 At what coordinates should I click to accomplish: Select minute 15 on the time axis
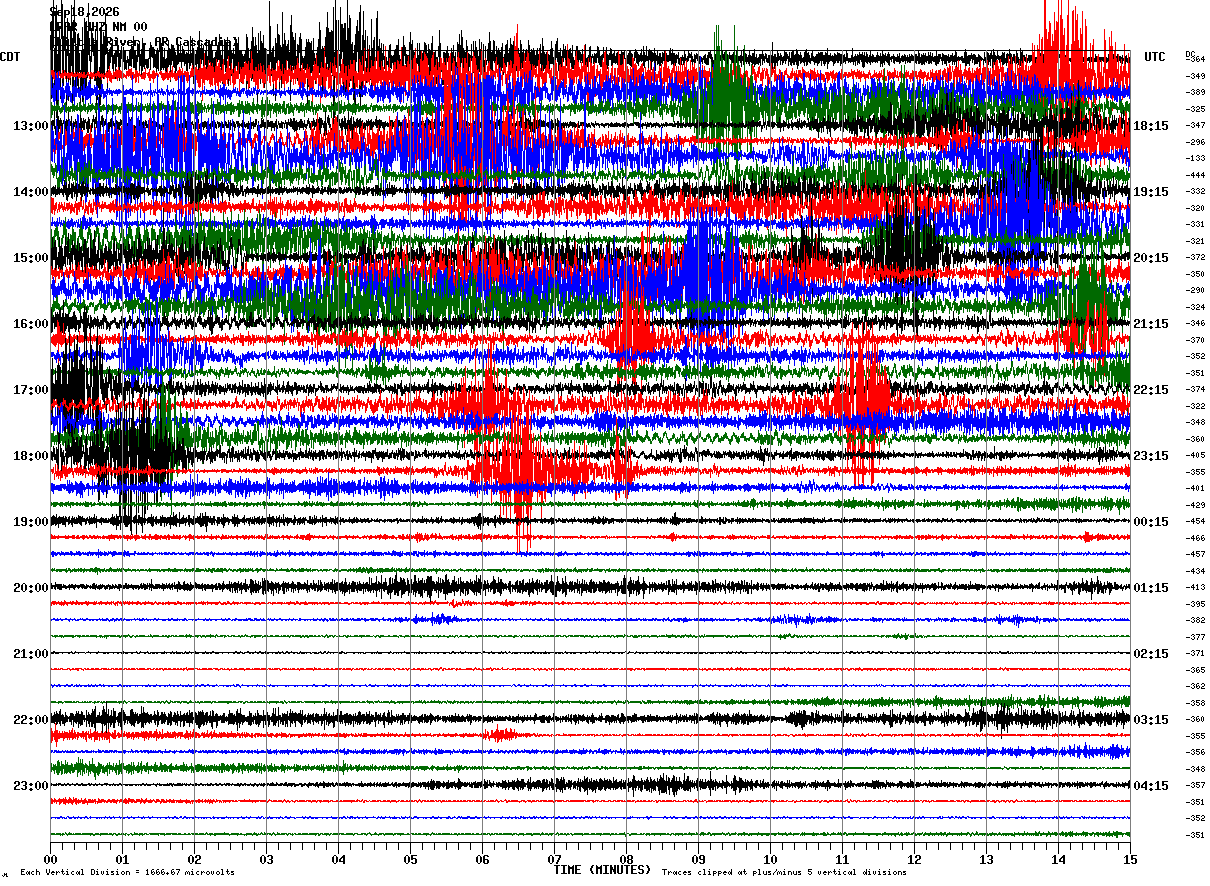tap(1130, 859)
